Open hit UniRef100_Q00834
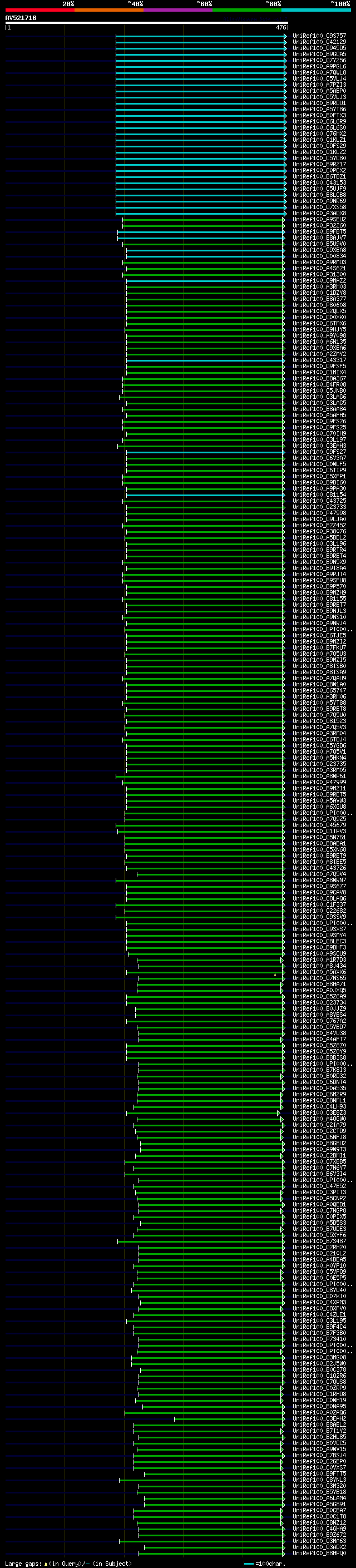Viewport: 356px width, 1568px height. click(319, 256)
